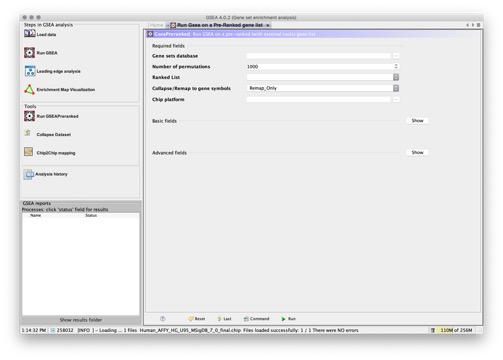Select Run Gsea on a Pre-Ranked gene list tab
503x360 pixels.
(x=220, y=25)
